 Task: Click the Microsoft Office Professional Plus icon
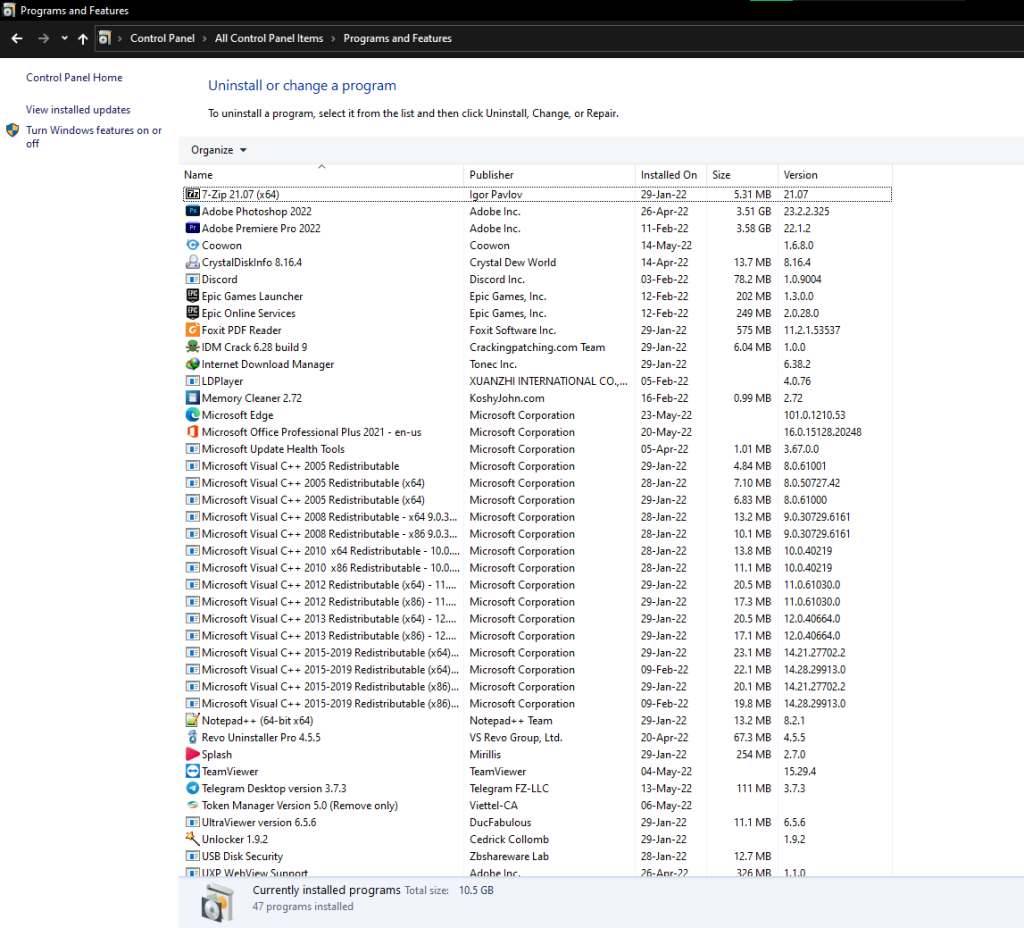192,432
